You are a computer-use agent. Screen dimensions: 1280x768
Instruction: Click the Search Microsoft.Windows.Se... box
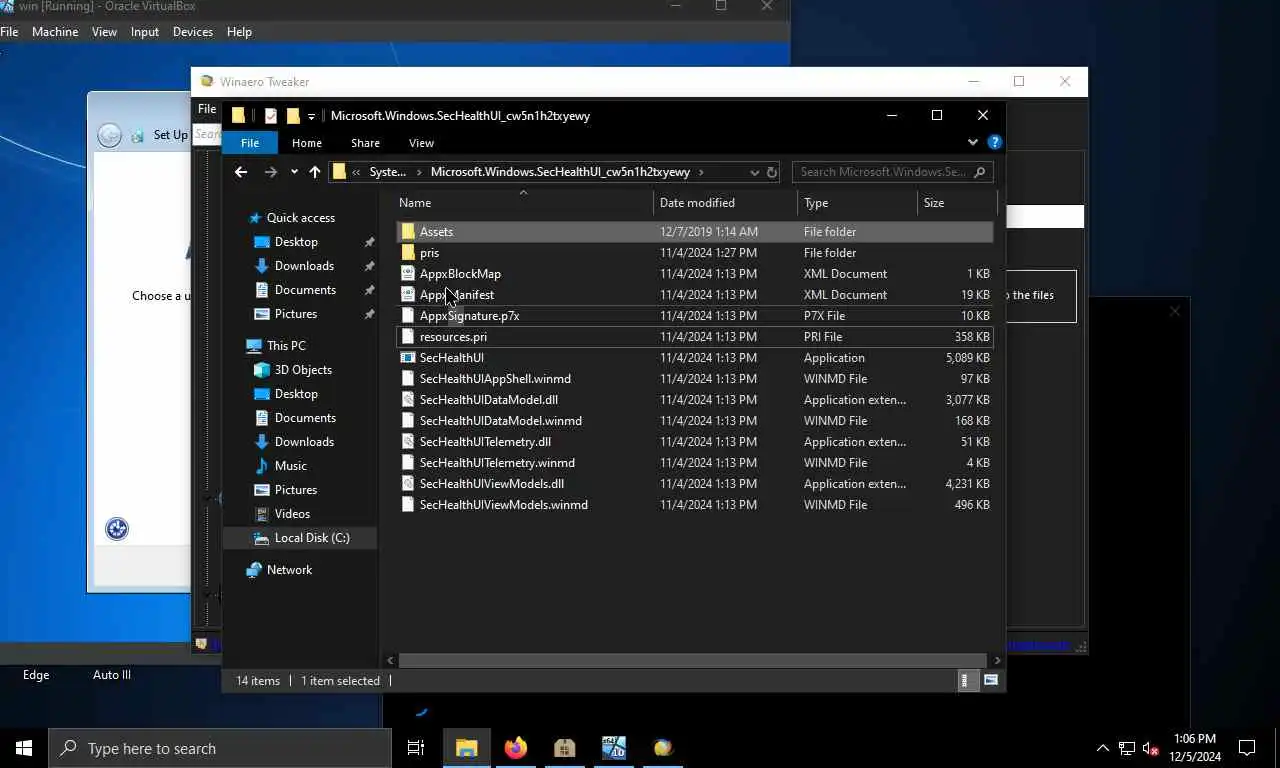coord(892,172)
